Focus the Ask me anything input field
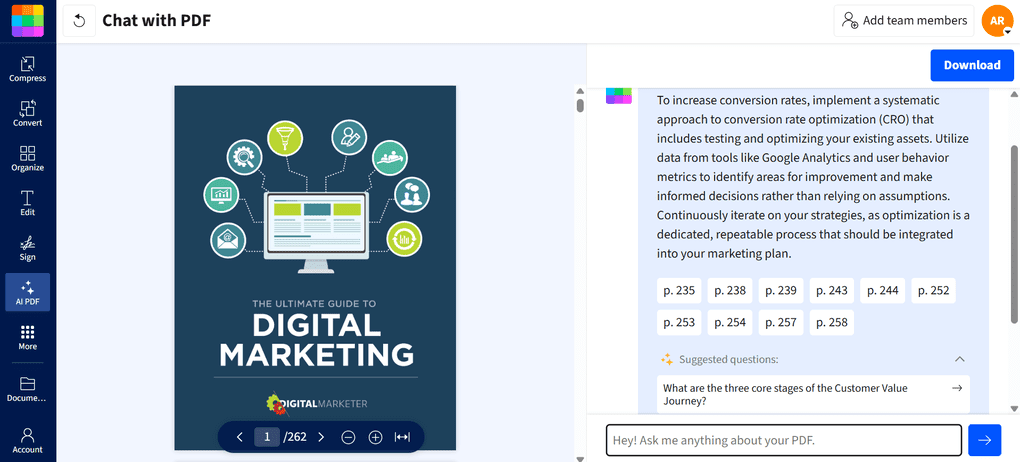Image resolution: width=1020 pixels, height=462 pixels. click(784, 440)
